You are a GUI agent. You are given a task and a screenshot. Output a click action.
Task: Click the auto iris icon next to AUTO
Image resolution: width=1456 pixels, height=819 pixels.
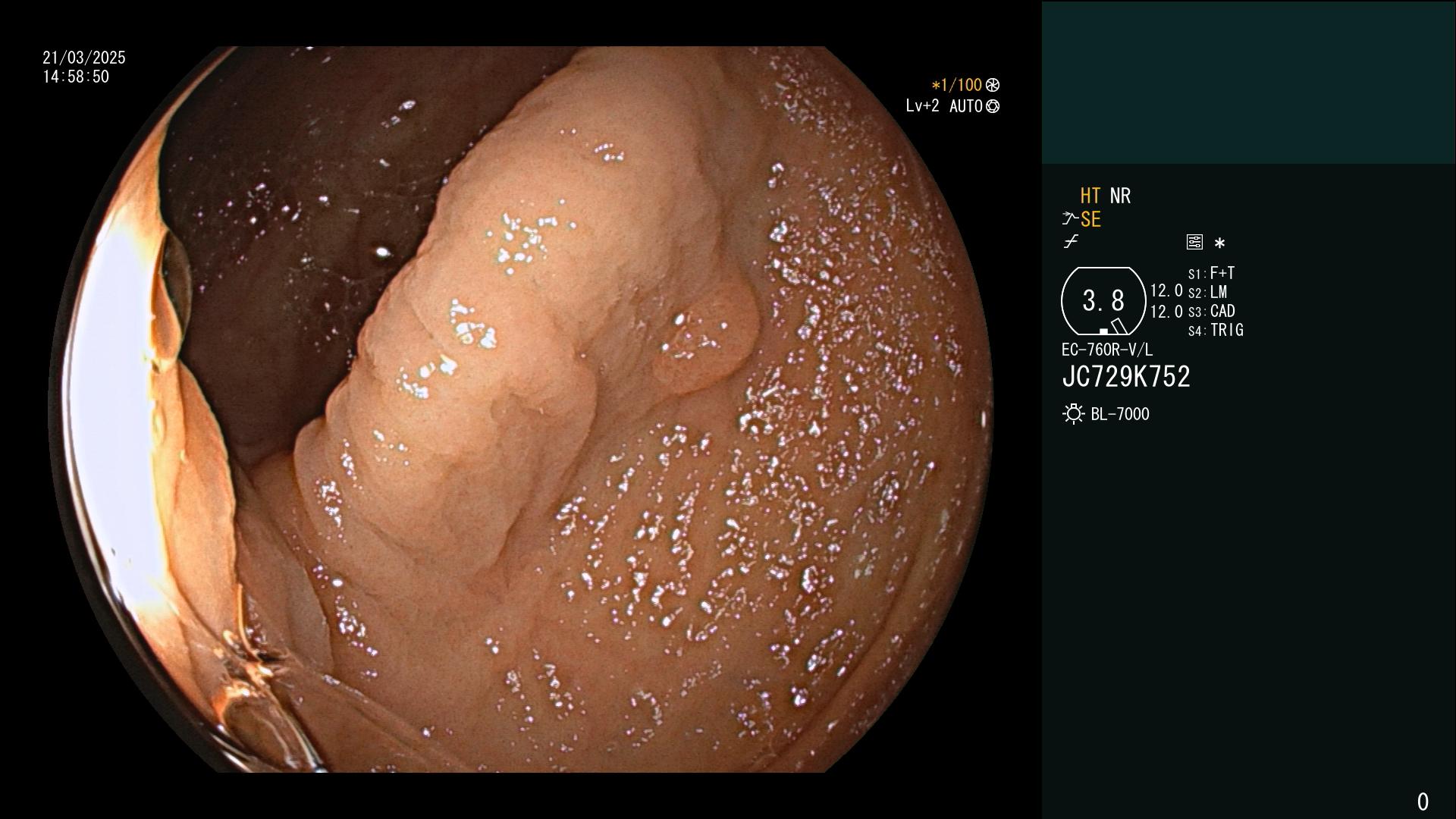click(x=992, y=106)
